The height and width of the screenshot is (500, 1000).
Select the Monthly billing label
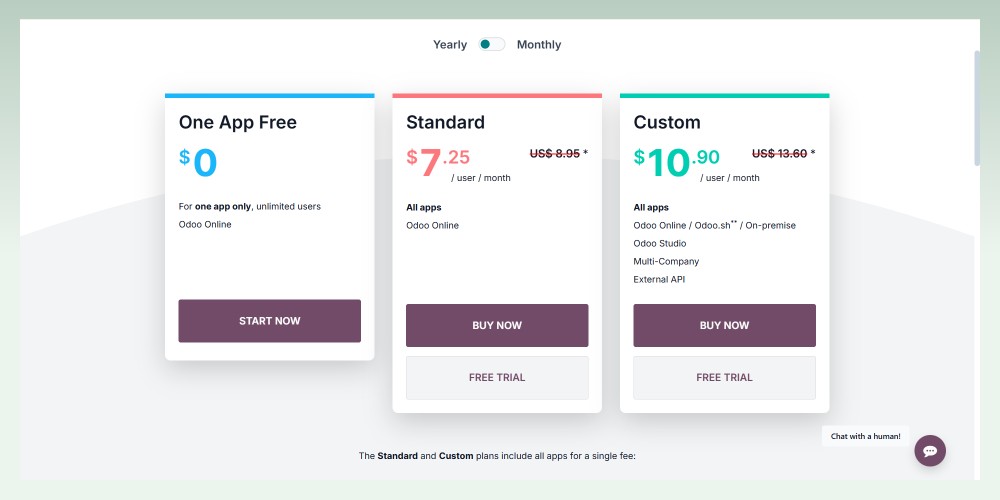coord(539,45)
